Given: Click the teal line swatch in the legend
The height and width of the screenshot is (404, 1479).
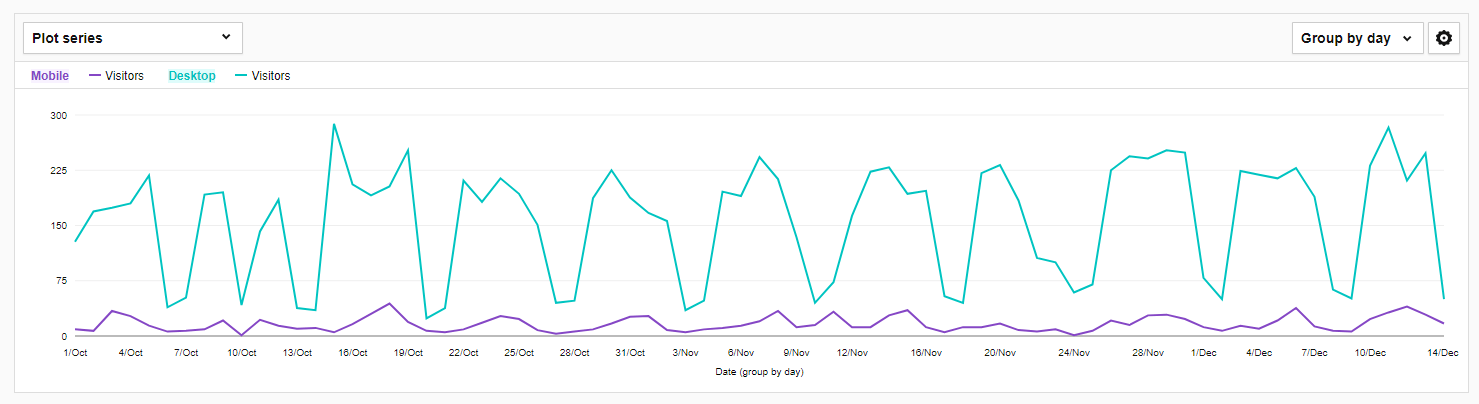Looking at the screenshot, I should 241,76.
